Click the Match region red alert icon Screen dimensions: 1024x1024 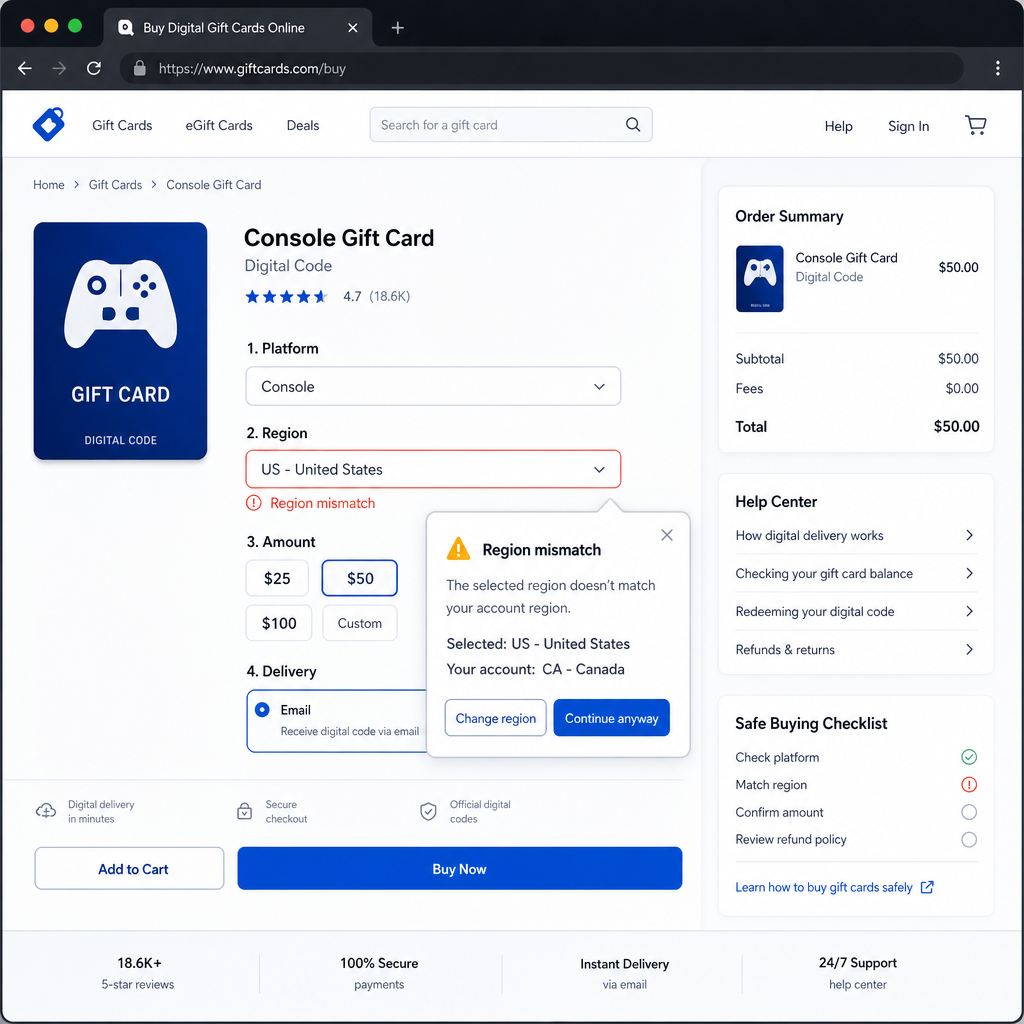969,784
